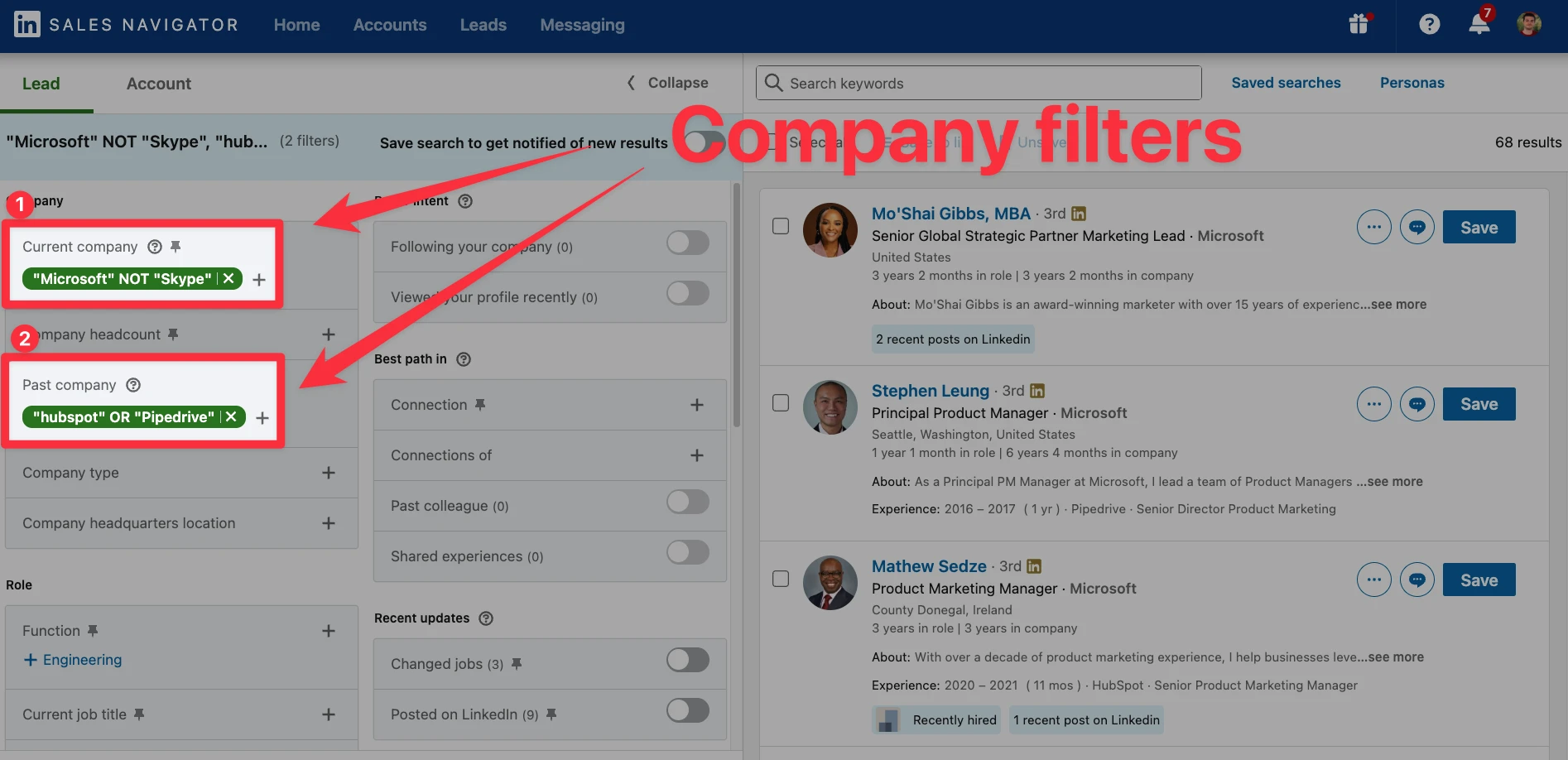Expand Function filter
The image size is (1568, 760).
[329, 631]
